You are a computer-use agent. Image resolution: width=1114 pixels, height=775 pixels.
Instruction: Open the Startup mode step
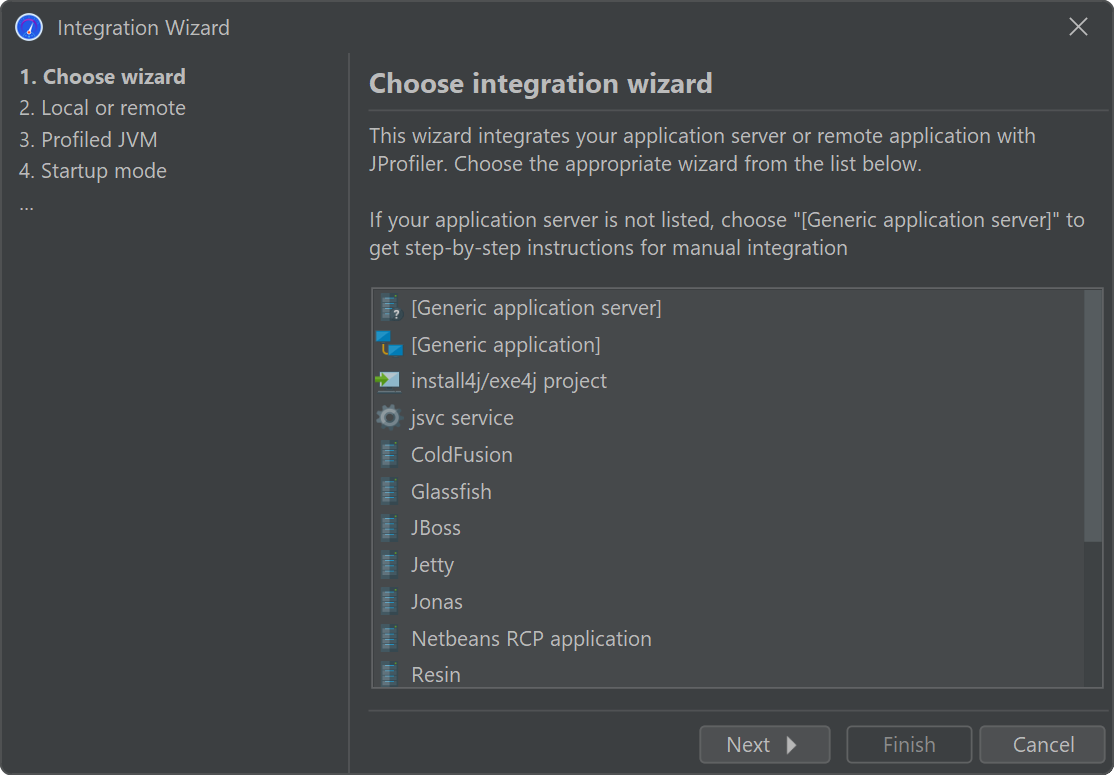point(93,171)
